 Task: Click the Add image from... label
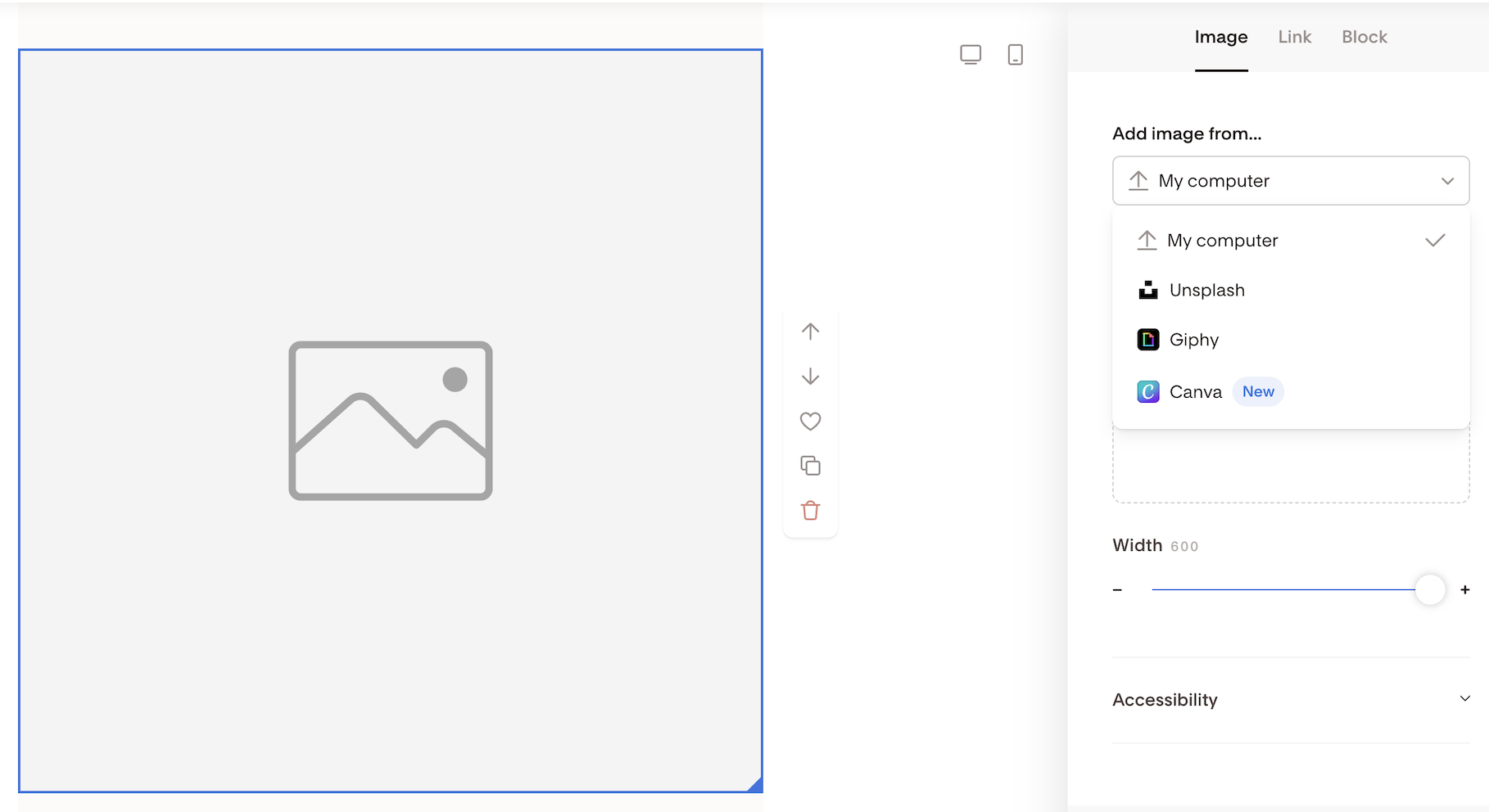pos(1187,134)
